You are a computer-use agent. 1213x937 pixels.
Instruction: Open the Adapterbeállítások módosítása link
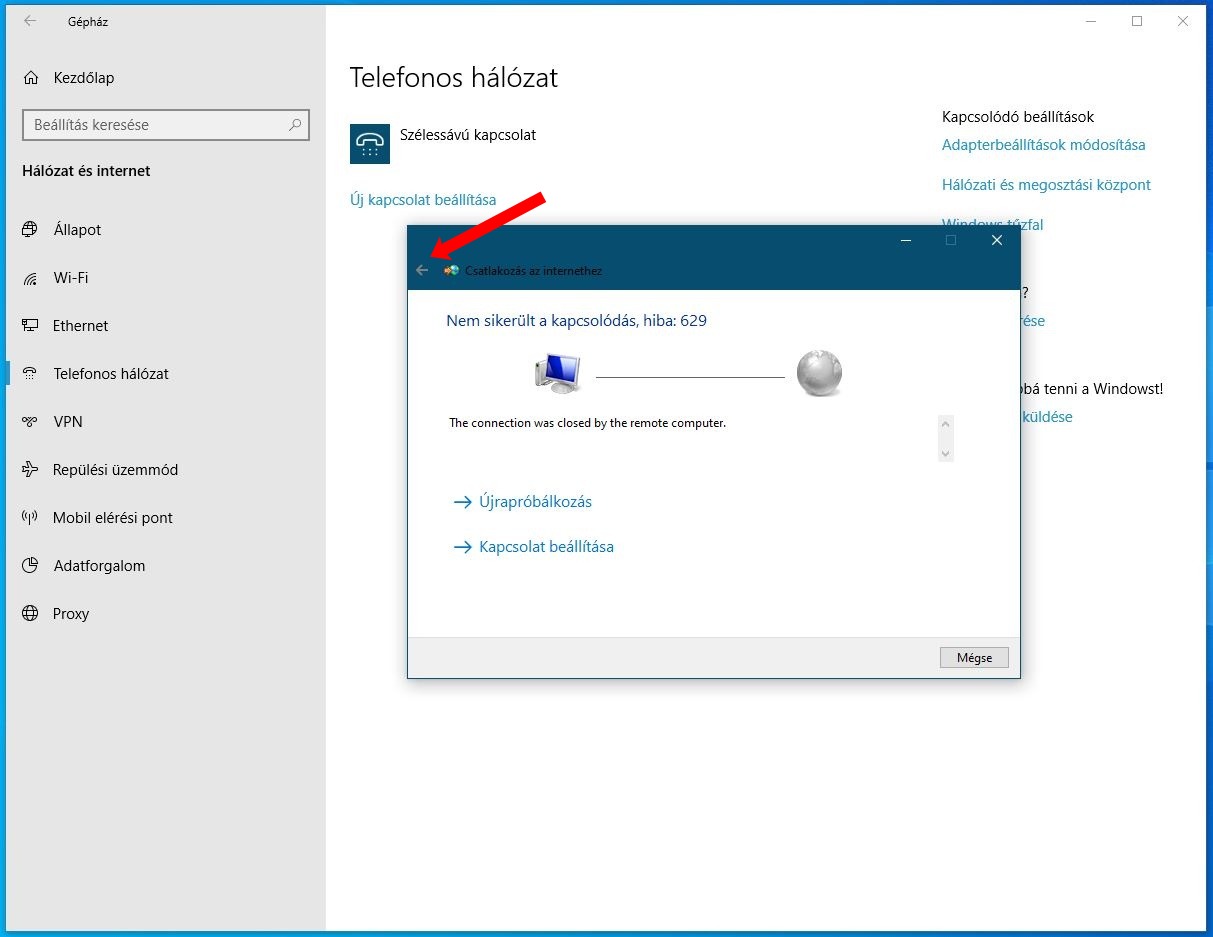[x=1043, y=145]
